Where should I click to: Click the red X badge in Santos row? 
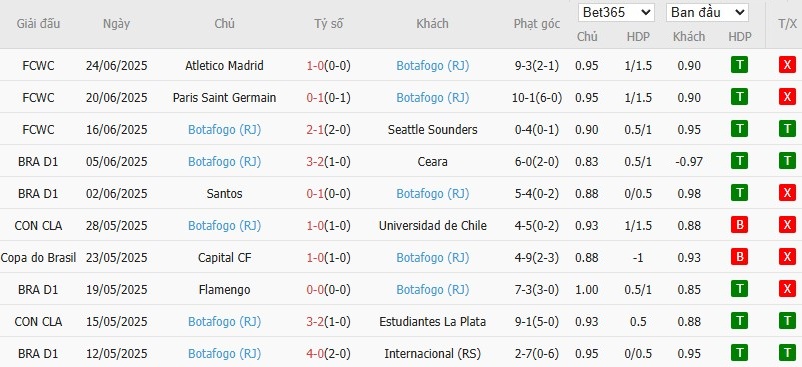point(787,193)
